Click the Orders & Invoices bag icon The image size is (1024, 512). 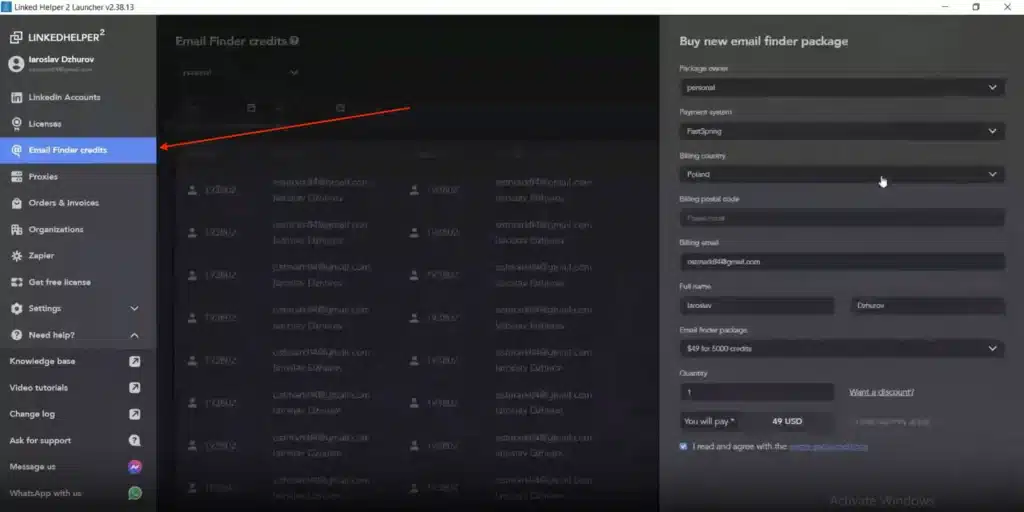(x=16, y=203)
